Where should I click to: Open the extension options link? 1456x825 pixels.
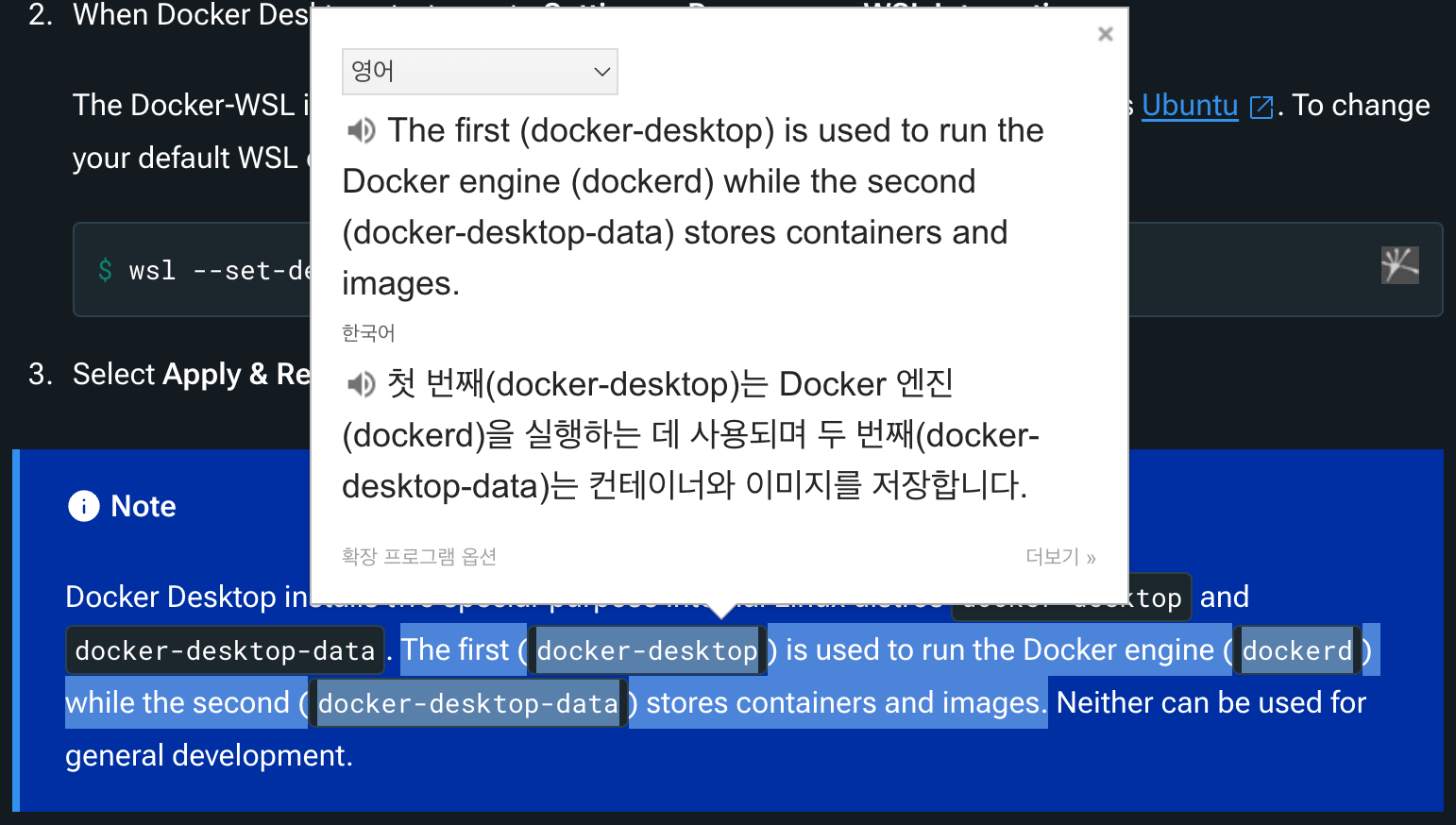click(x=419, y=557)
